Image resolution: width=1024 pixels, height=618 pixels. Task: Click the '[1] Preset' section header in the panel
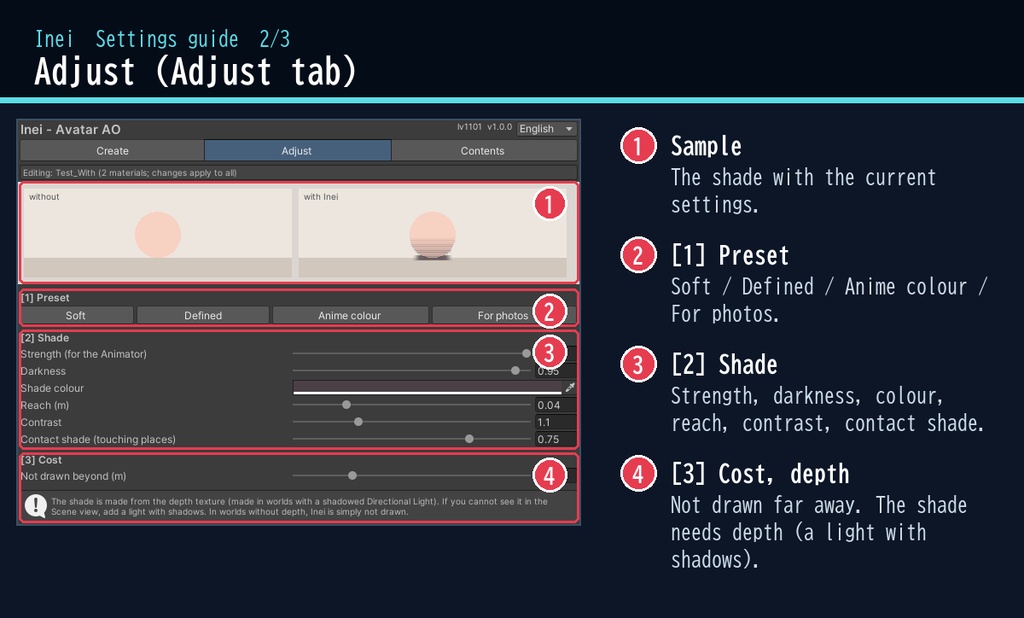[45, 298]
